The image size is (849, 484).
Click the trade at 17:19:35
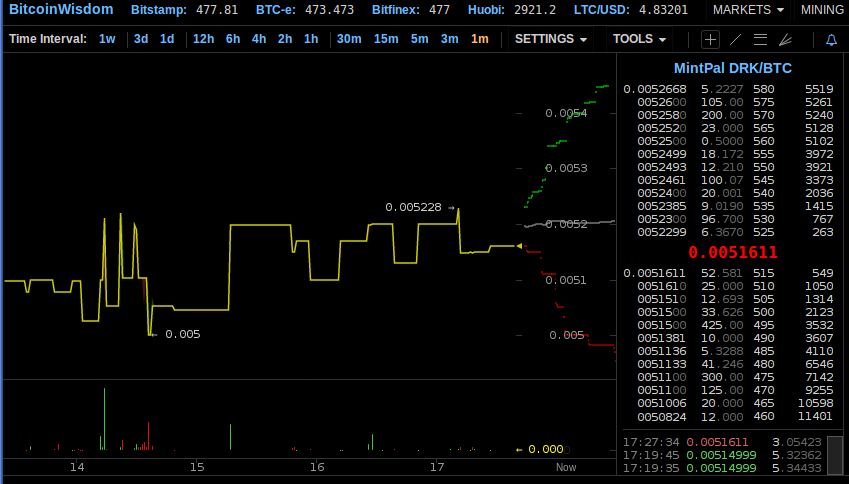(722, 468)
